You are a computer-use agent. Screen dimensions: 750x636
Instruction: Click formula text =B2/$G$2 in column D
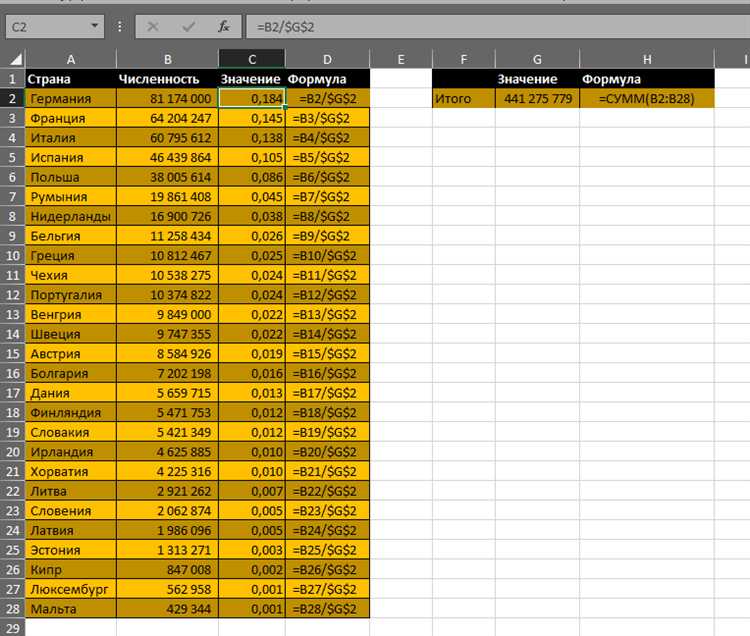point(328,99)
